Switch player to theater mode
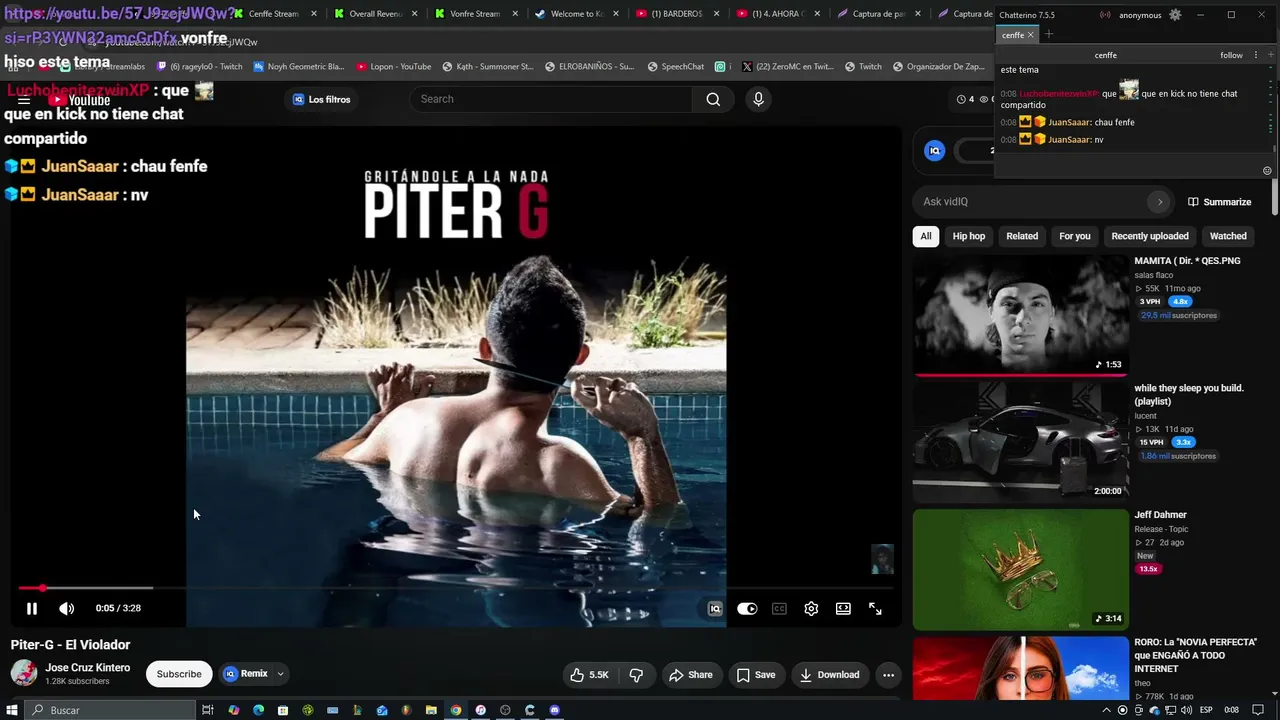Image resolution: width=1280 pixels, height=720 pixels. click(x=843, y=608)
